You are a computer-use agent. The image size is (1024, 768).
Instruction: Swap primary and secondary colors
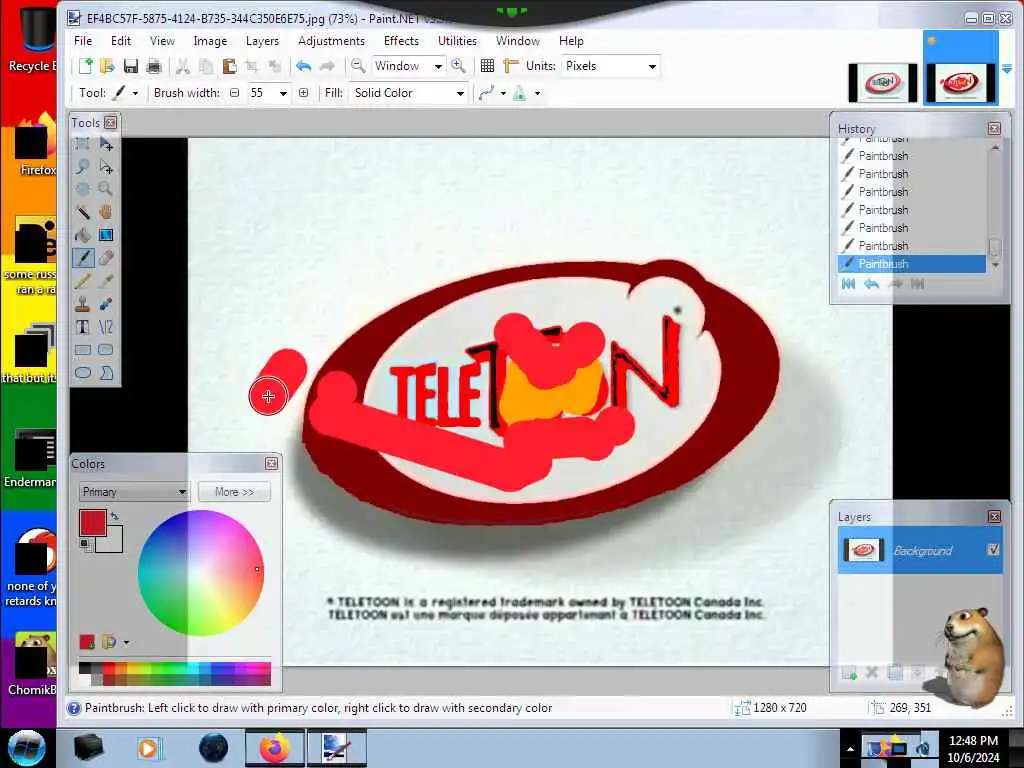tap(115, 517)
